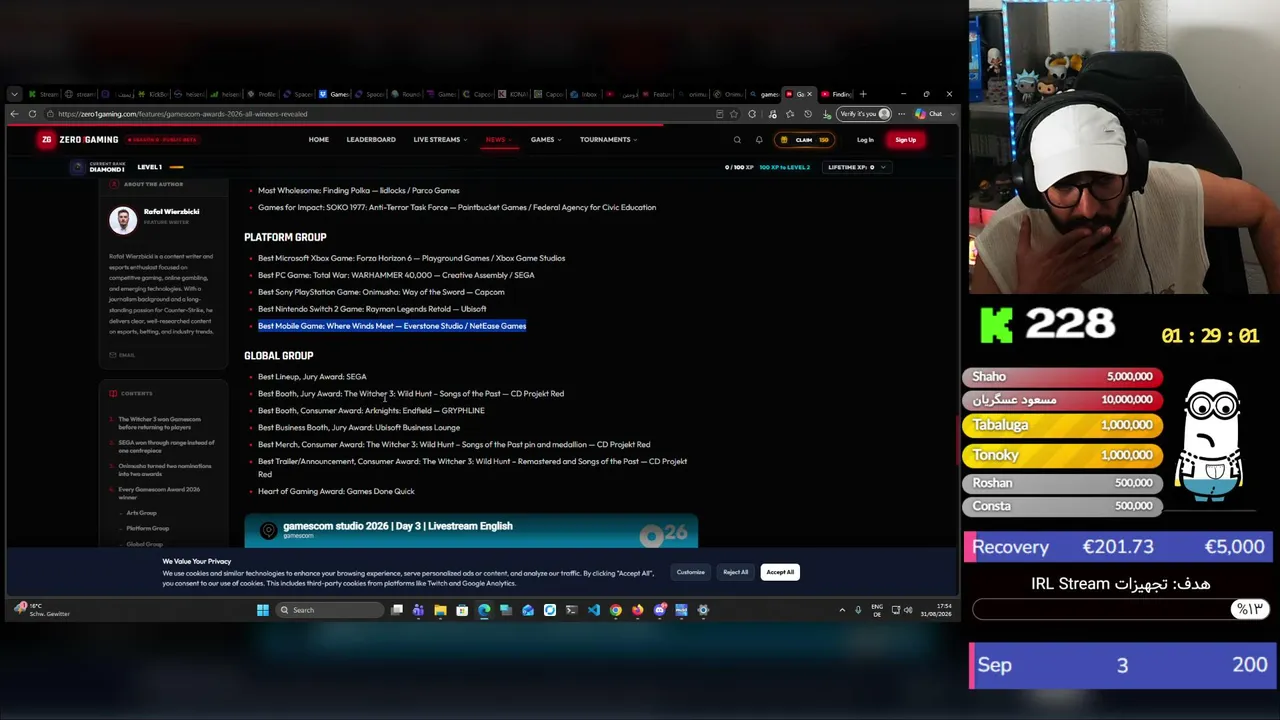Open File Explorer from the taskbar

(440, 610)
